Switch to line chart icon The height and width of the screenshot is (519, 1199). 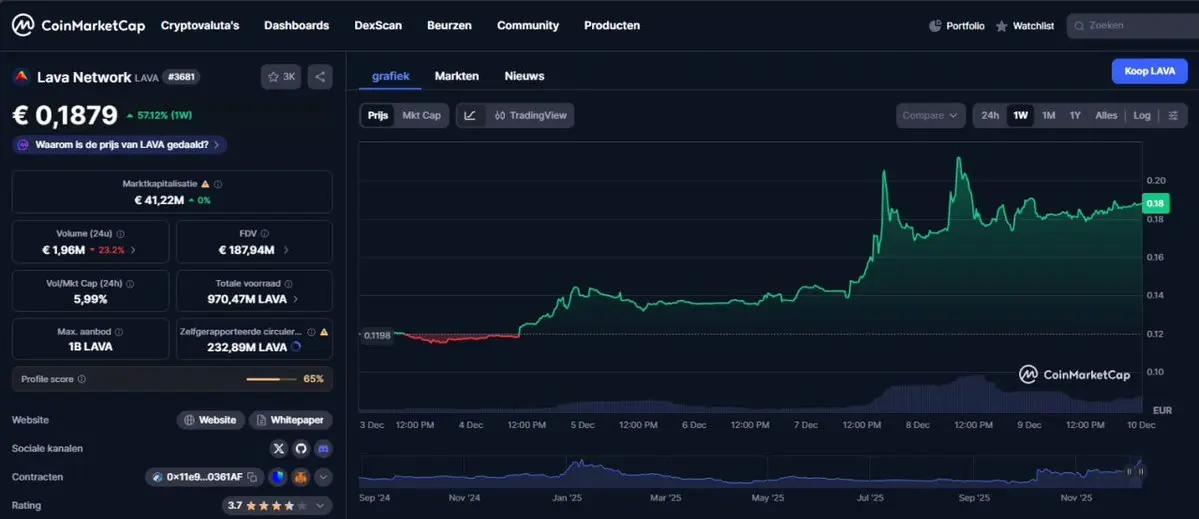[470, 115]
